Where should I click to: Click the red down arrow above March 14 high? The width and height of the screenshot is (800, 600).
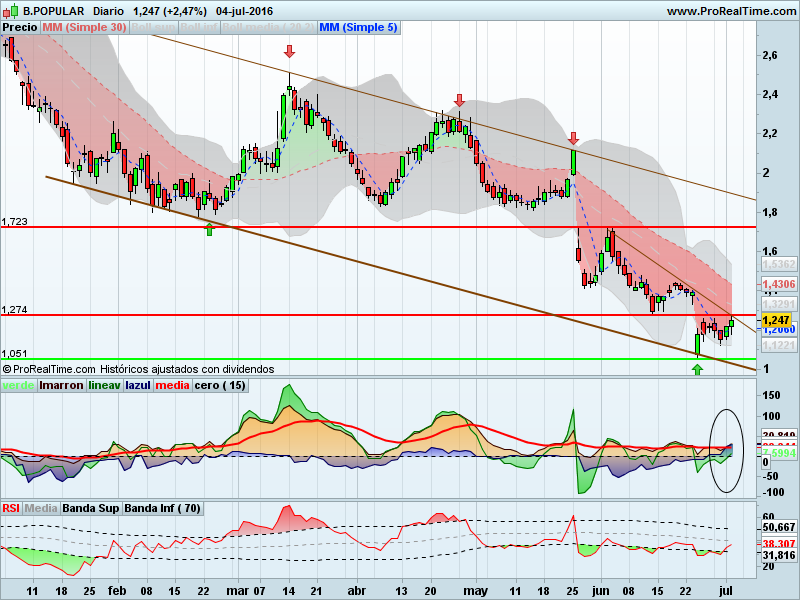click(x=289, y=51)
